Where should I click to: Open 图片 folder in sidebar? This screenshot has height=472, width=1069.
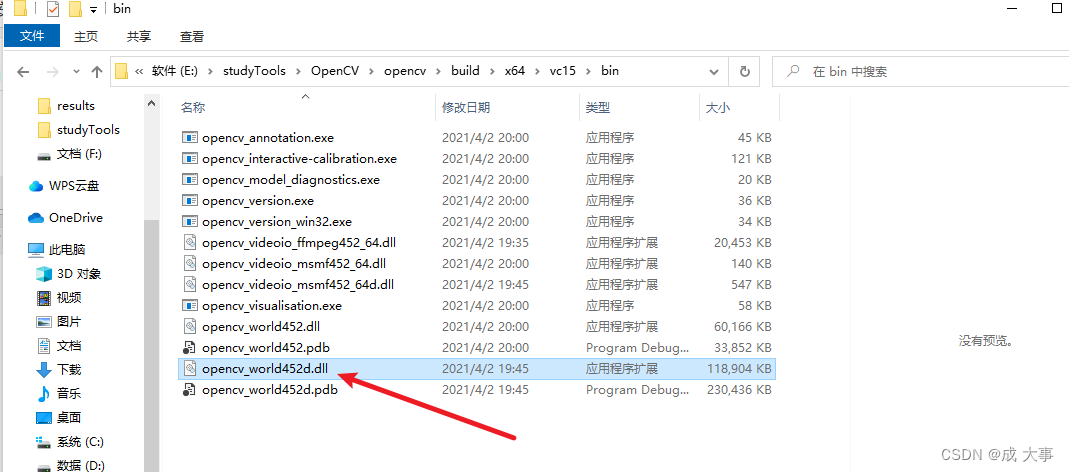point(59,321)
